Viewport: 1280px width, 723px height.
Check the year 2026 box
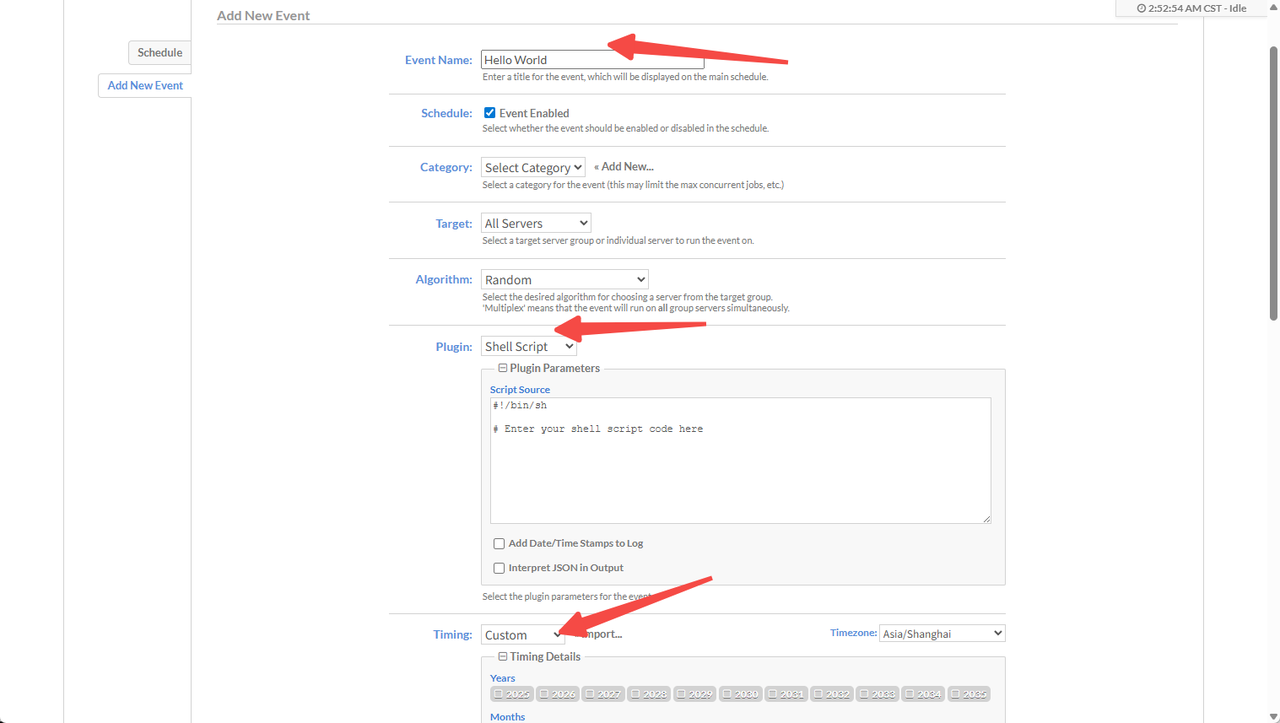[x=558, y=694]
